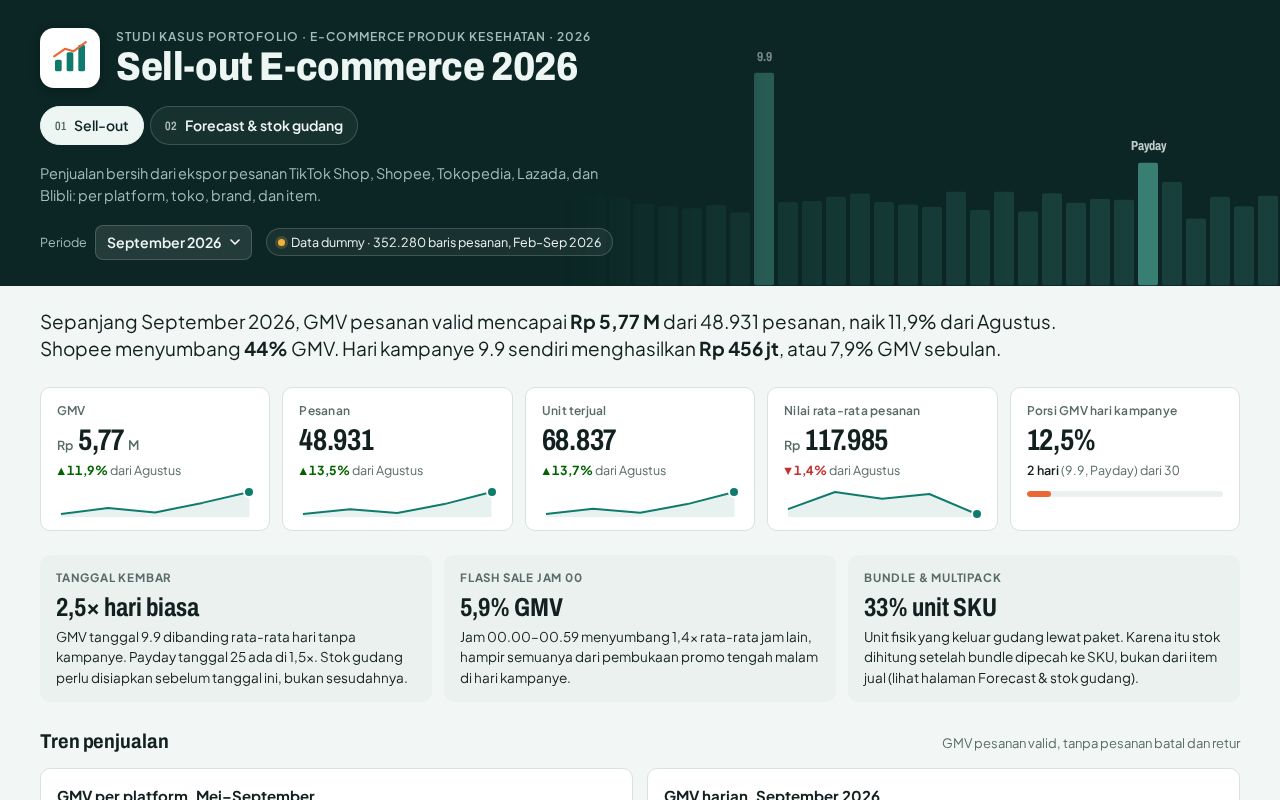Click the sparkline in the Pesanan card
The width and height of the screenshot is (1280, 800).
[x=397, y=503]
